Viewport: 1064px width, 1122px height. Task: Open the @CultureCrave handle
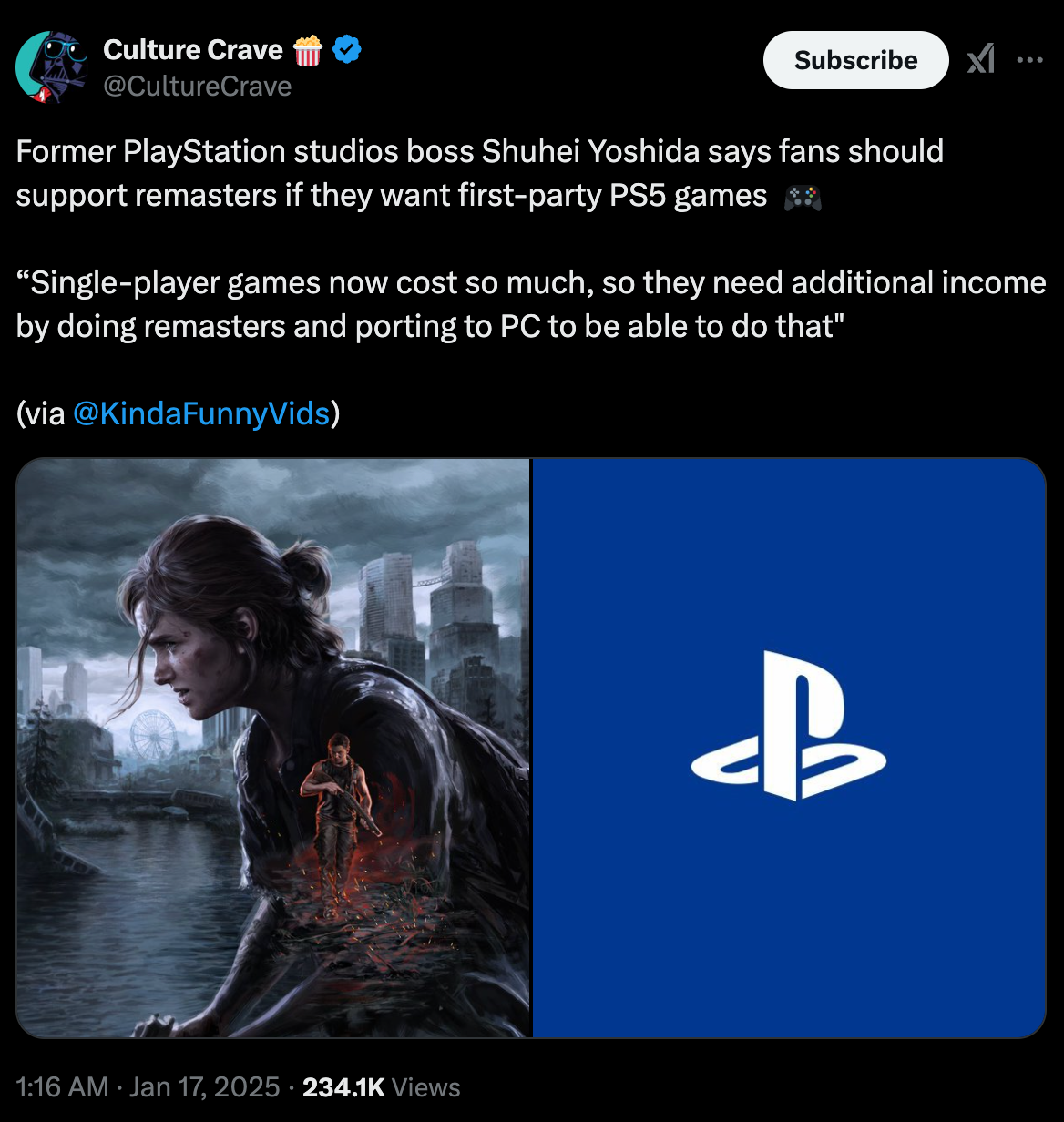click(x=198, y=87)
